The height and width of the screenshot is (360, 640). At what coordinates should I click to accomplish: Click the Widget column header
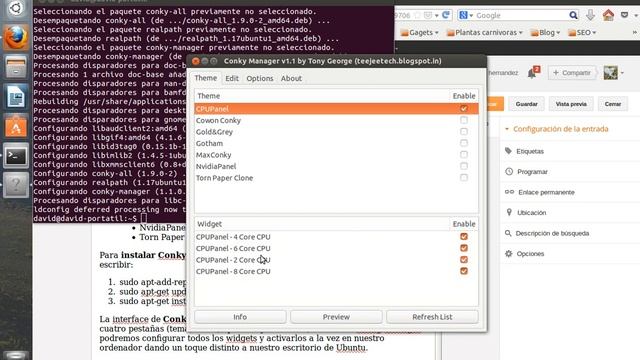tap(322, 224)
